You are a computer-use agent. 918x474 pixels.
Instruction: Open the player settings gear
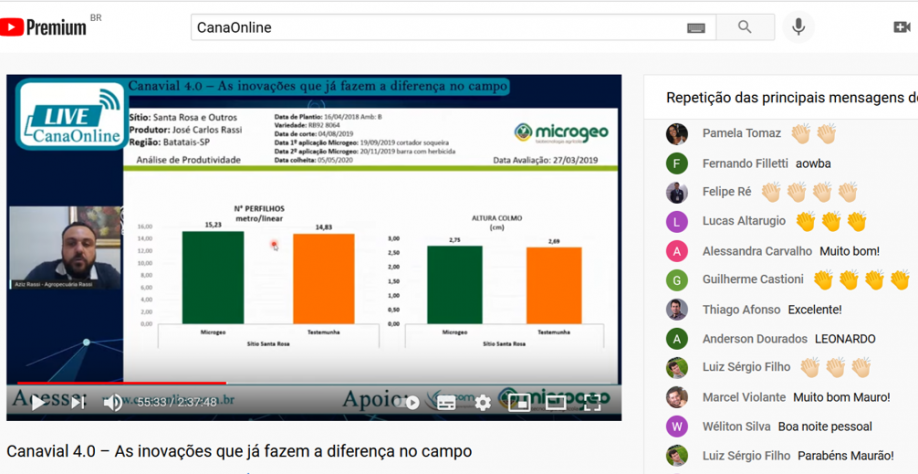(x=483, y=402)
